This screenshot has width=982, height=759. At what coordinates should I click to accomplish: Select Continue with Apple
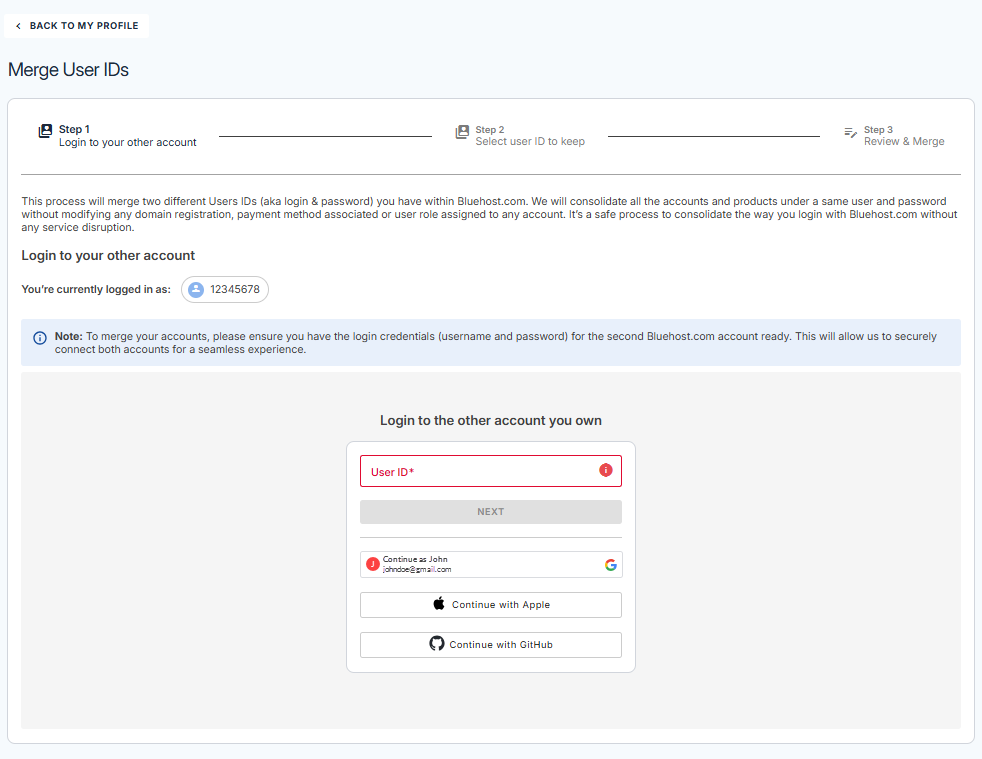490,604
